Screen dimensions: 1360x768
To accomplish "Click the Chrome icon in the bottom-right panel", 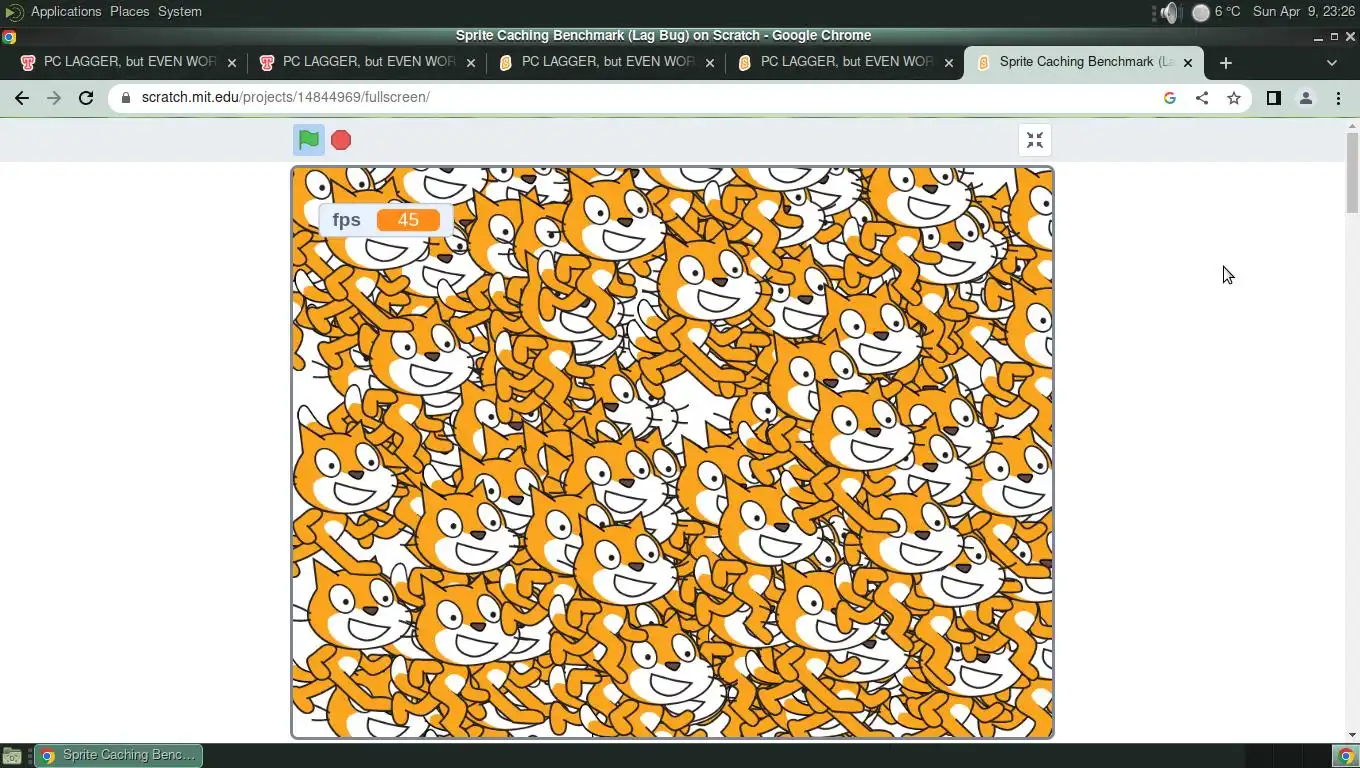I will click(1346, 756).
